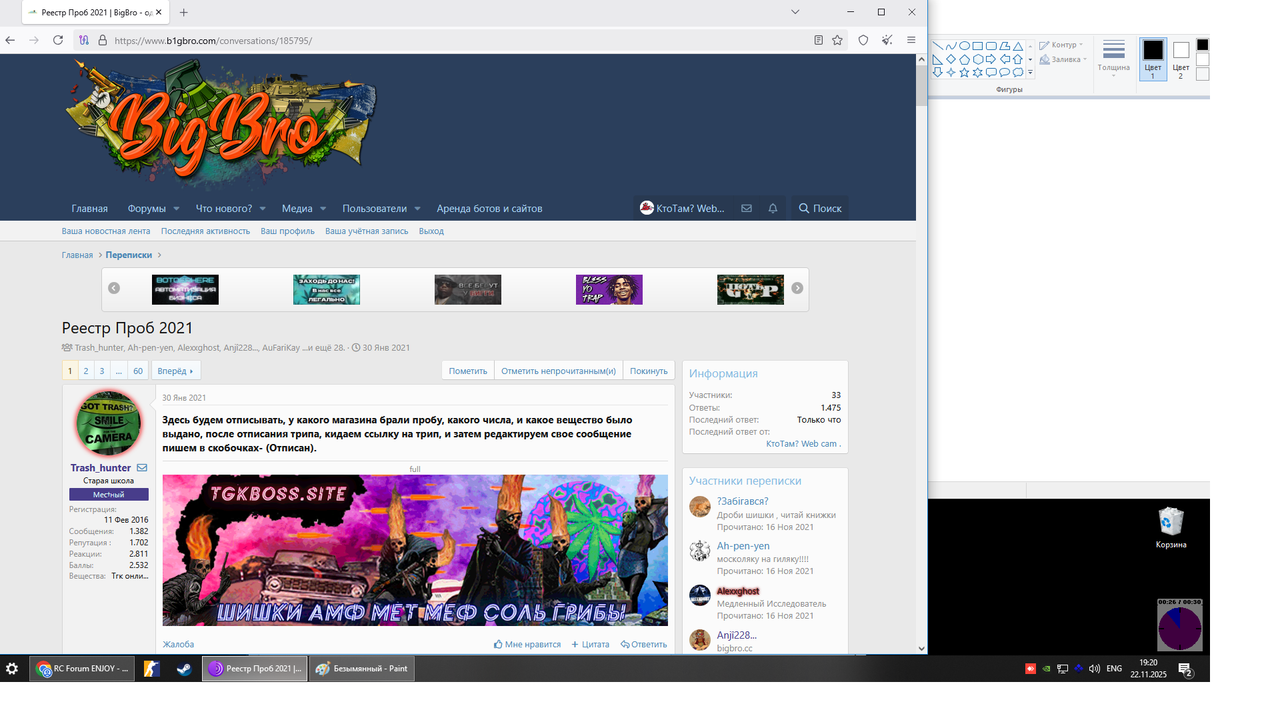Open the Recycle Bin on the desktop
The image size is (1280, 720).
(1170, 527)
